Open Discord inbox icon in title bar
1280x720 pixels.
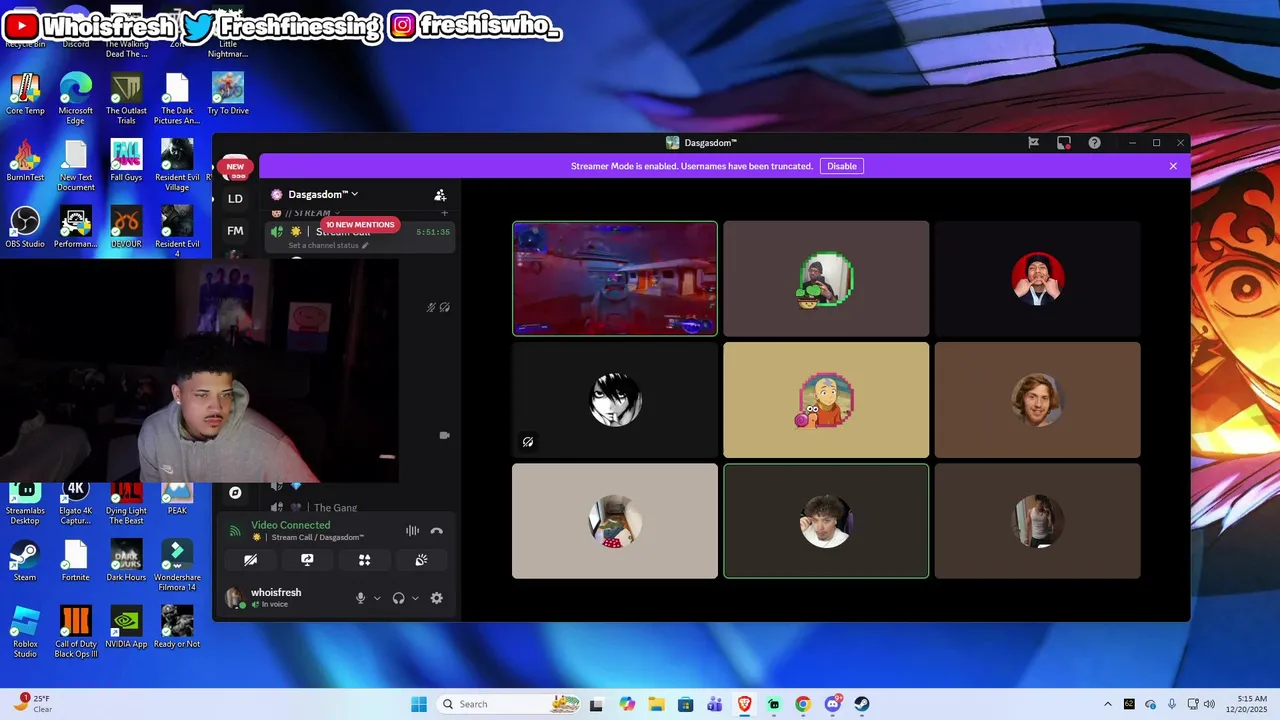(x=1064, y=143)
